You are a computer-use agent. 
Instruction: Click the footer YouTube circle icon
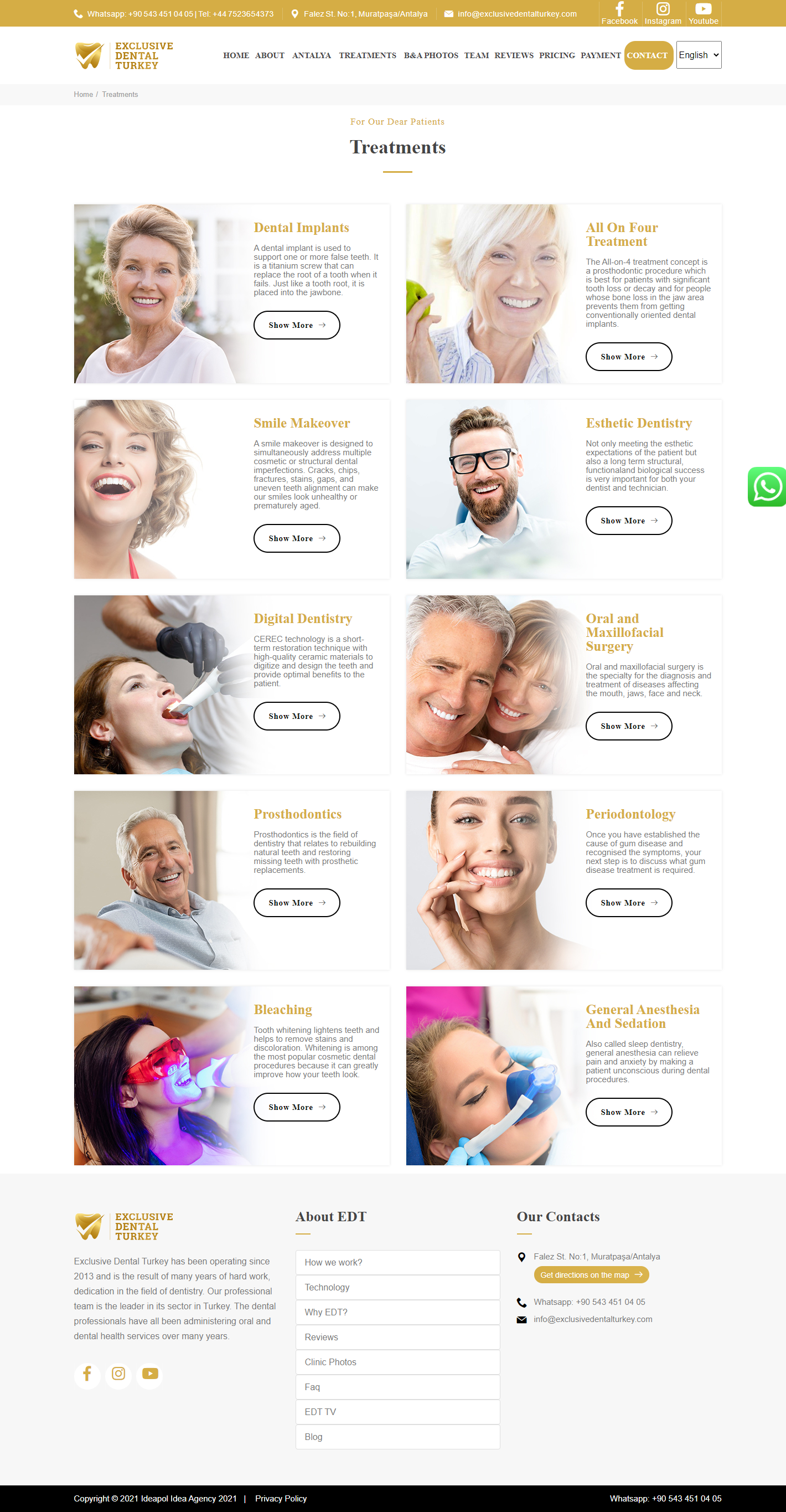[150, 1374]
